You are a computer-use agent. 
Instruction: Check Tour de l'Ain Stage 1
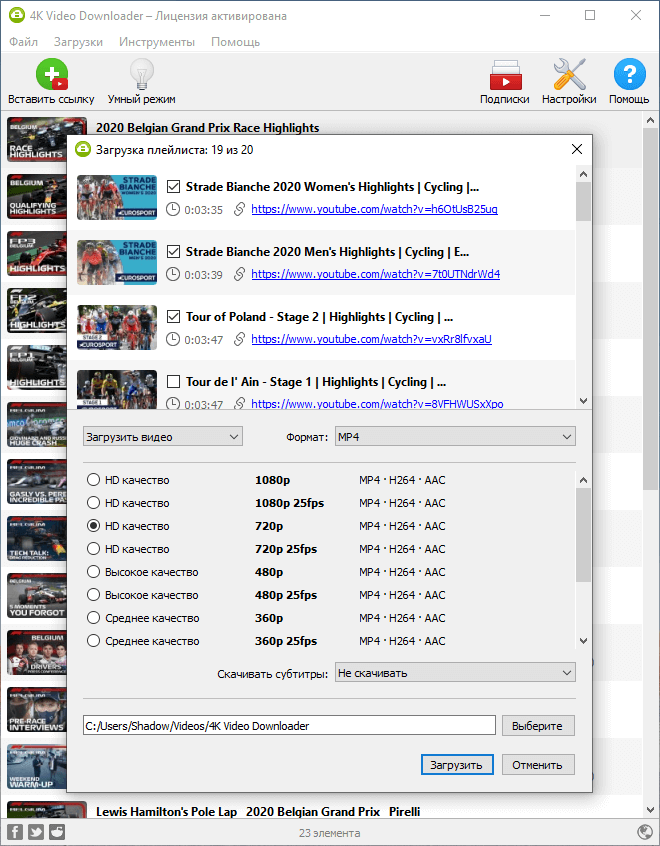coord(173,382)
